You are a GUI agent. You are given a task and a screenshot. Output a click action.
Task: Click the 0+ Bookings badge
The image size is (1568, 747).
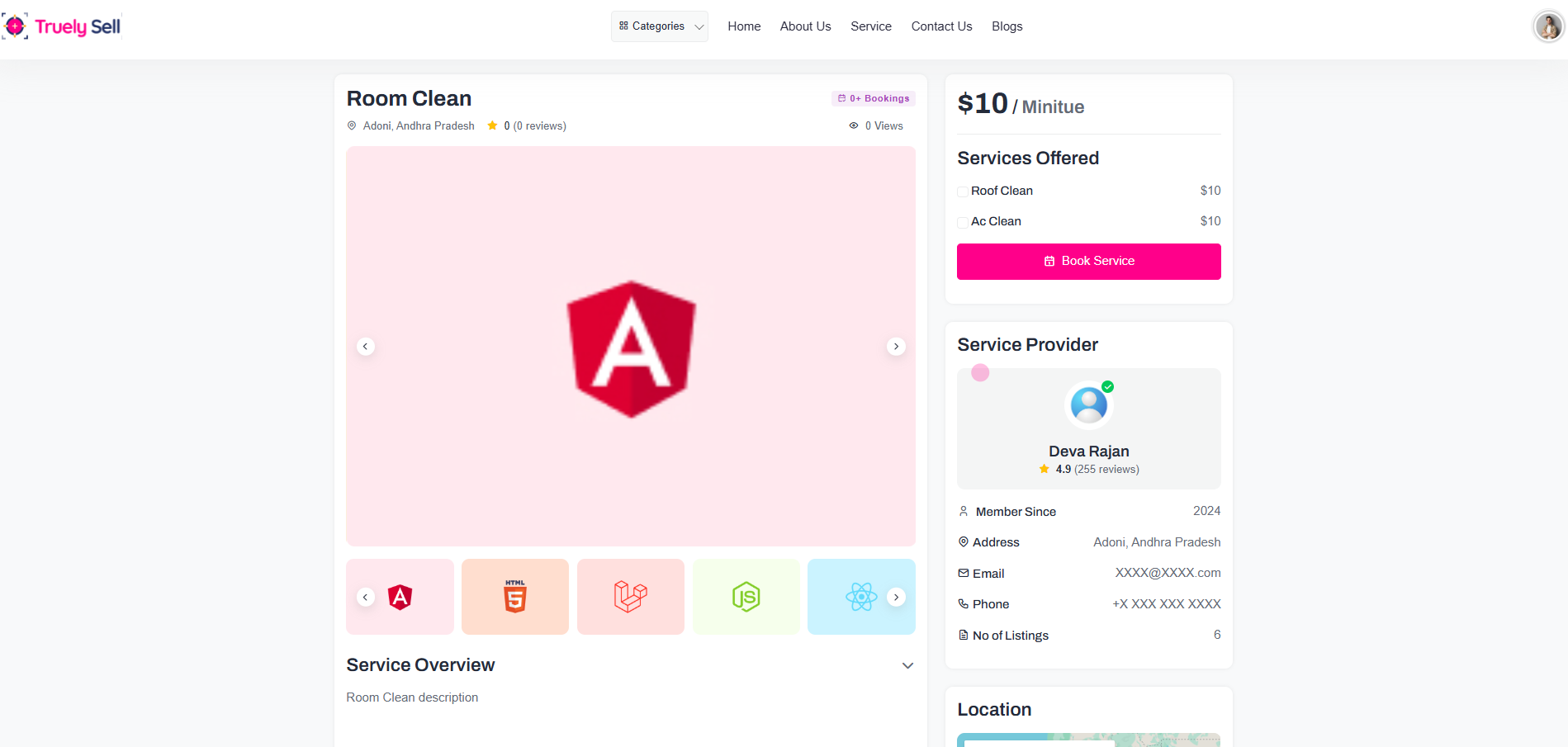click(x=874, y=98)
